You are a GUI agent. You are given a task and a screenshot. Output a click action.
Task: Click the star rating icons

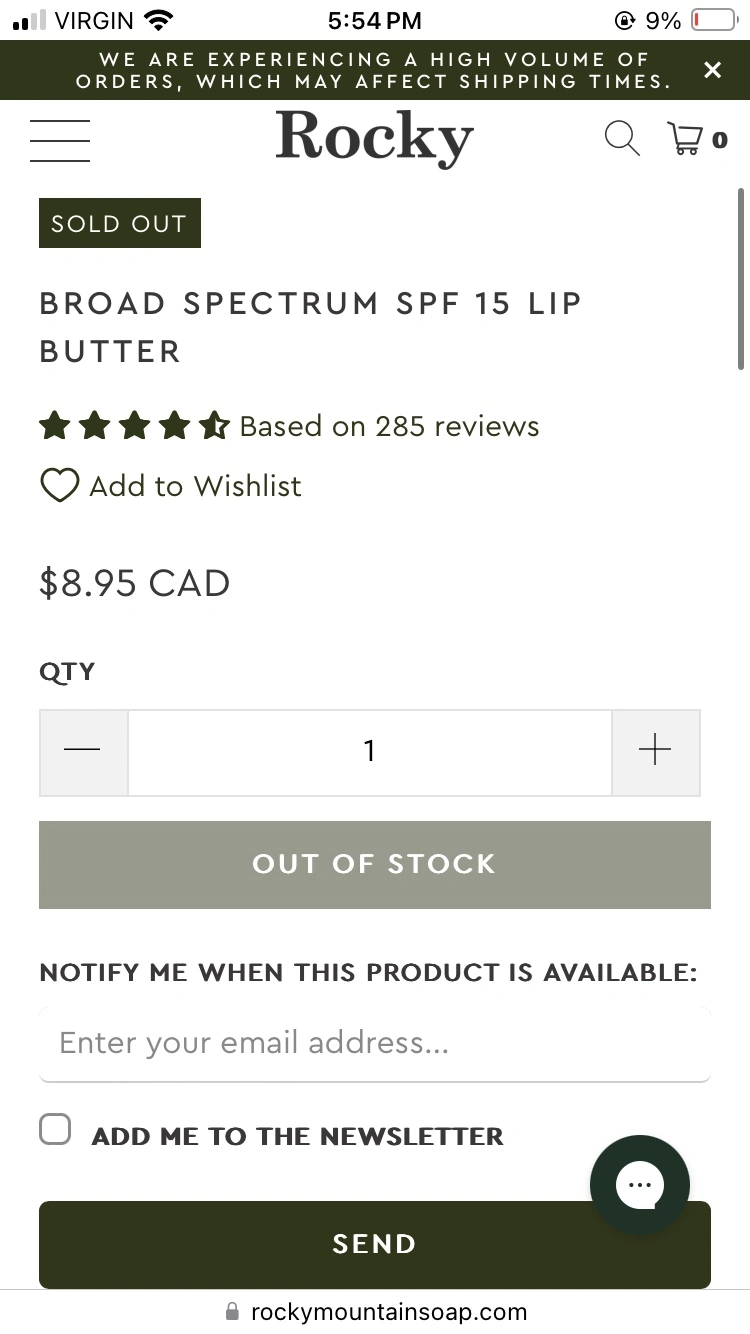click(134, 427)
